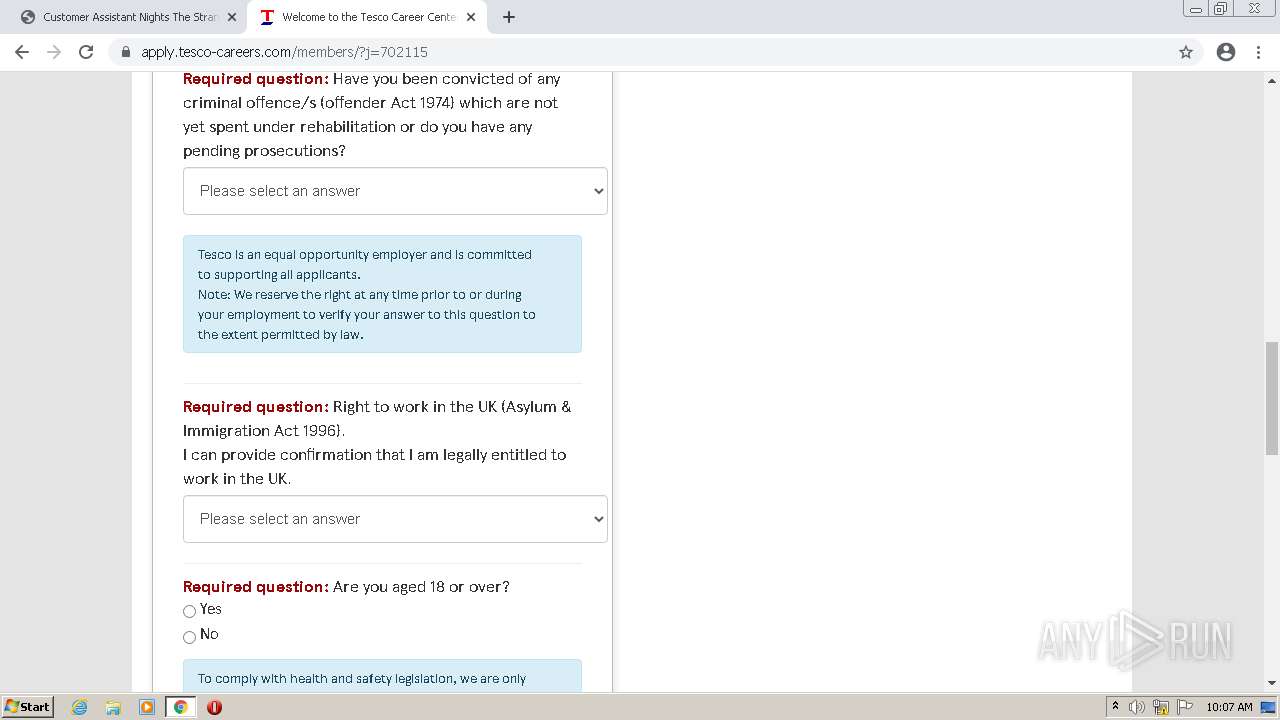Click the address bar URL
This screenshot has height=720, width=1280.
pyautogui.click(x=284, y=52)
